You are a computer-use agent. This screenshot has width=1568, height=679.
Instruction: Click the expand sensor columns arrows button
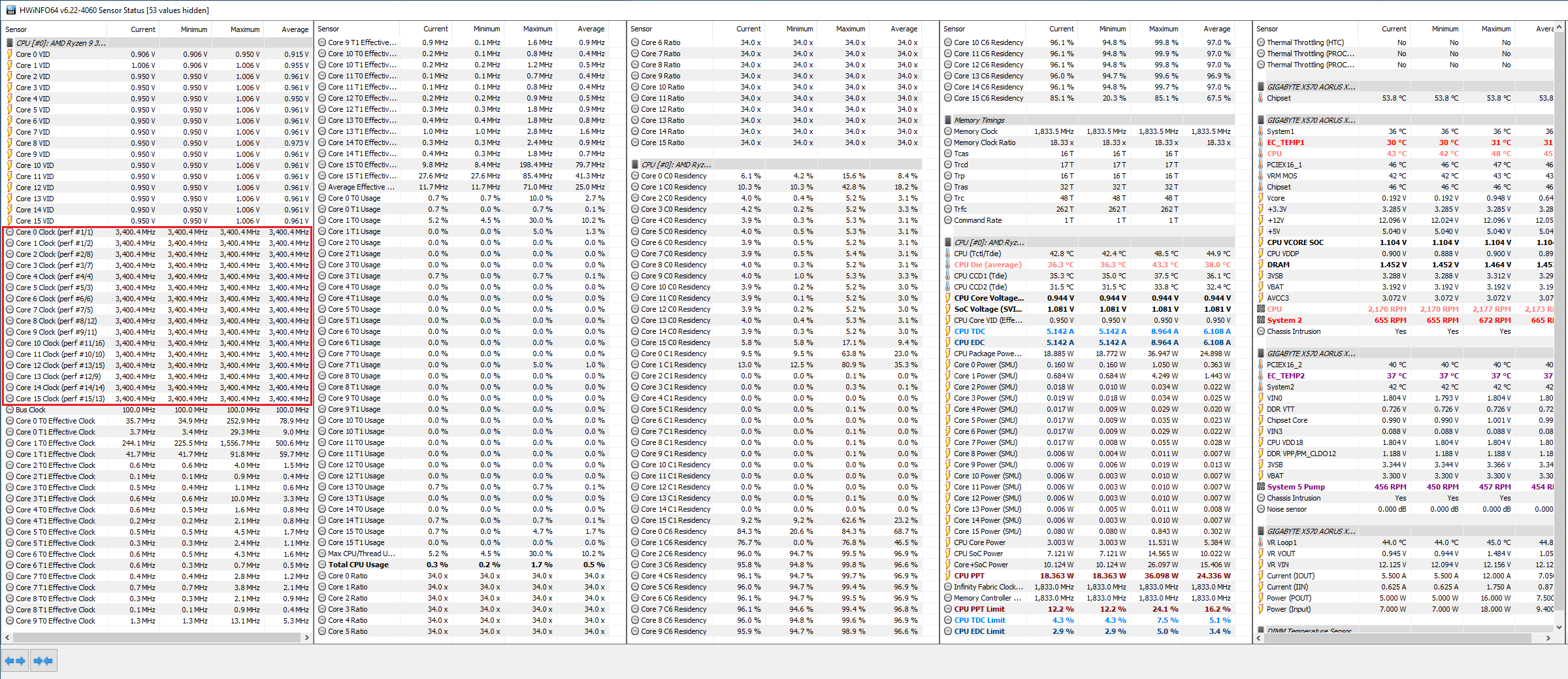click(x=15, y=661)
